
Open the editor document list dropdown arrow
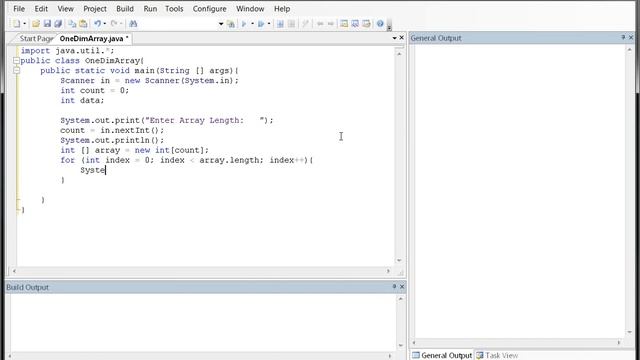click(x=394, y=38)
